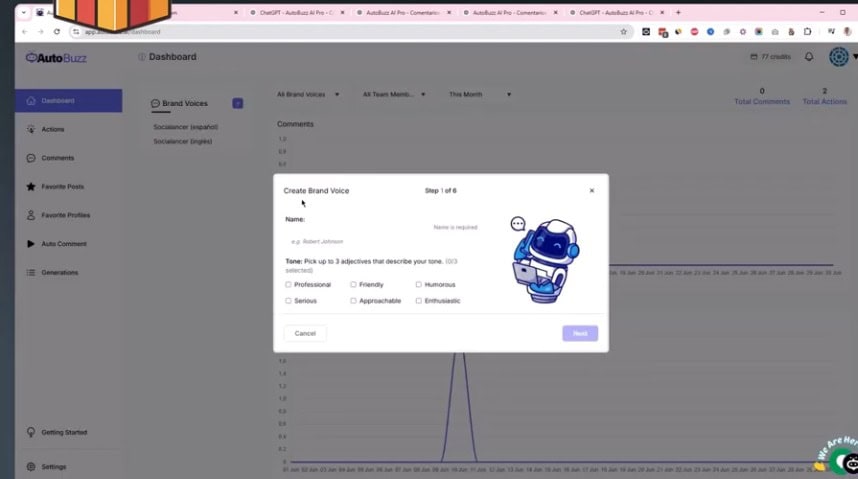Switch to second ChatGPT - AutoBuzz AI Pro tab
Image resolution: width=858 pixels, height=479 pixels.
tap(617, 12)
